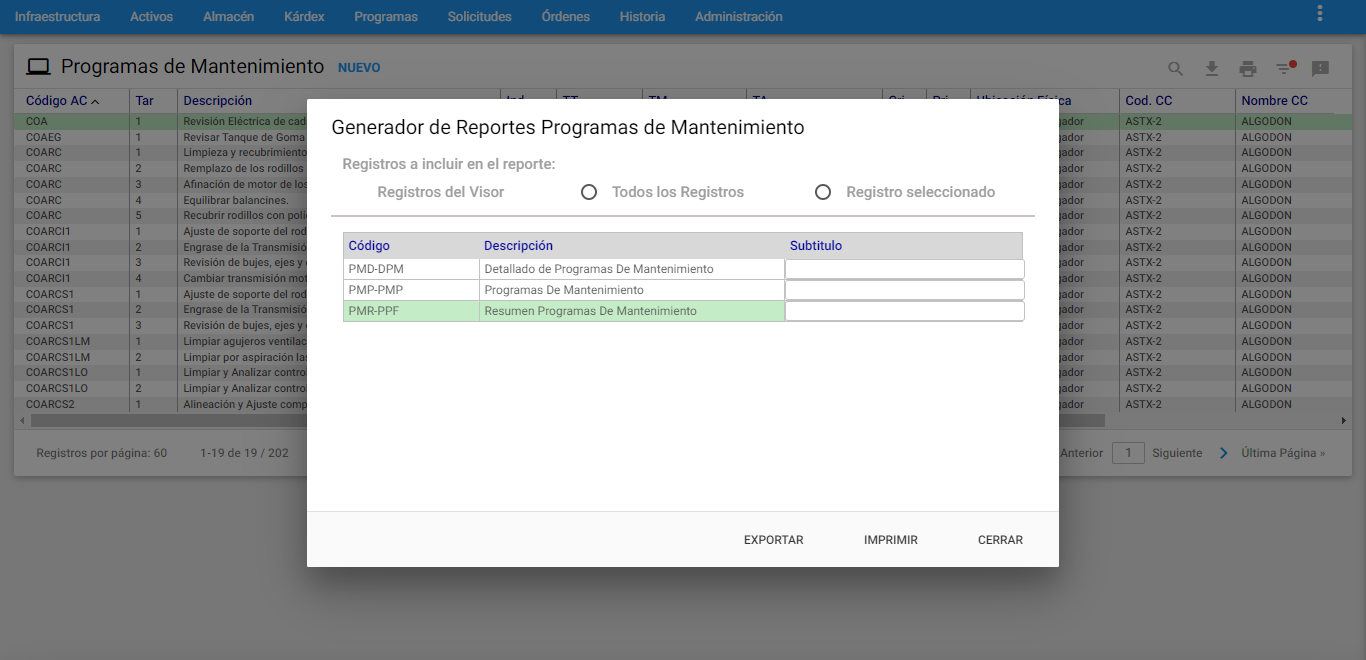Click the Anterior pagination text

pyautogui.click(x=1081, y=453)
